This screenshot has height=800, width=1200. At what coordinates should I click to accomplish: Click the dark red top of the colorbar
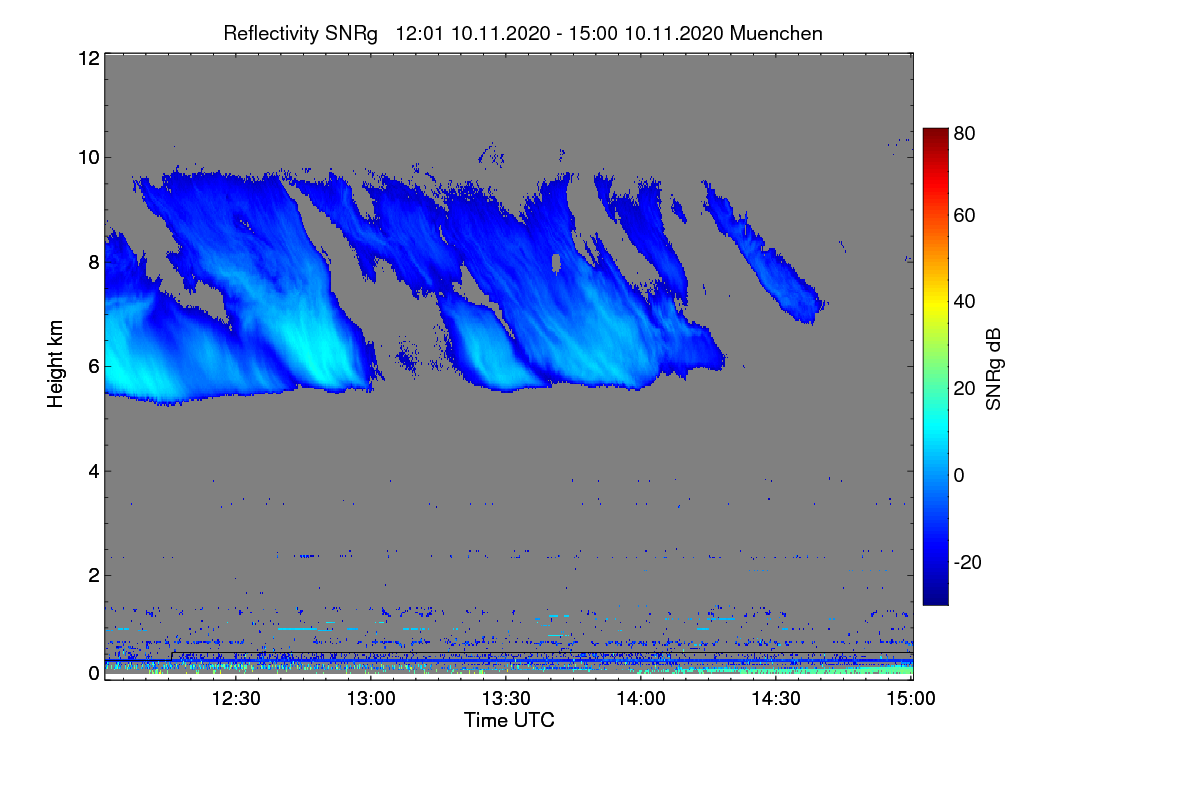[x=935, y=135]
